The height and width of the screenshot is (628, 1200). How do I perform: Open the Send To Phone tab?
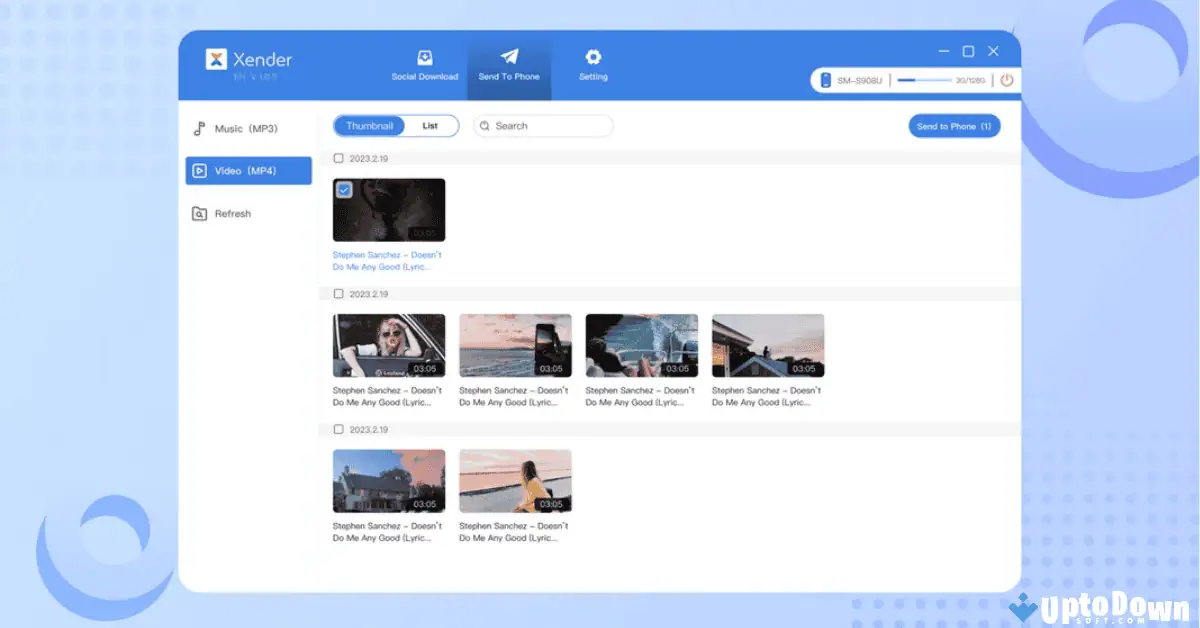pos(510,65)
